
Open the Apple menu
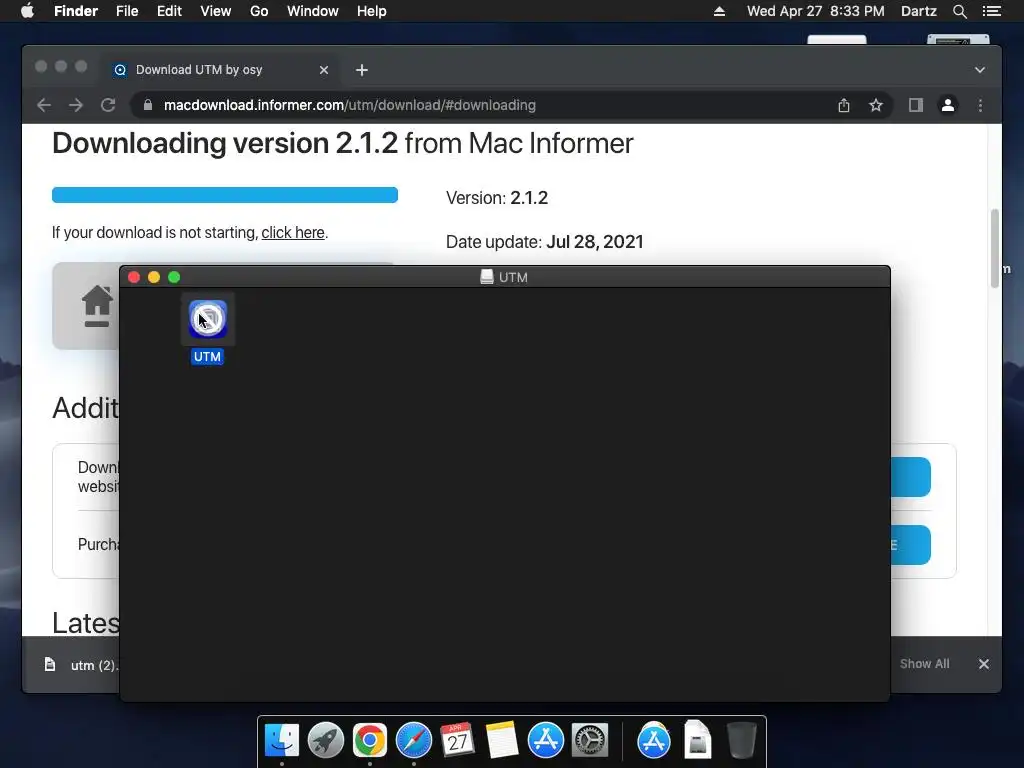pos(27,11)
